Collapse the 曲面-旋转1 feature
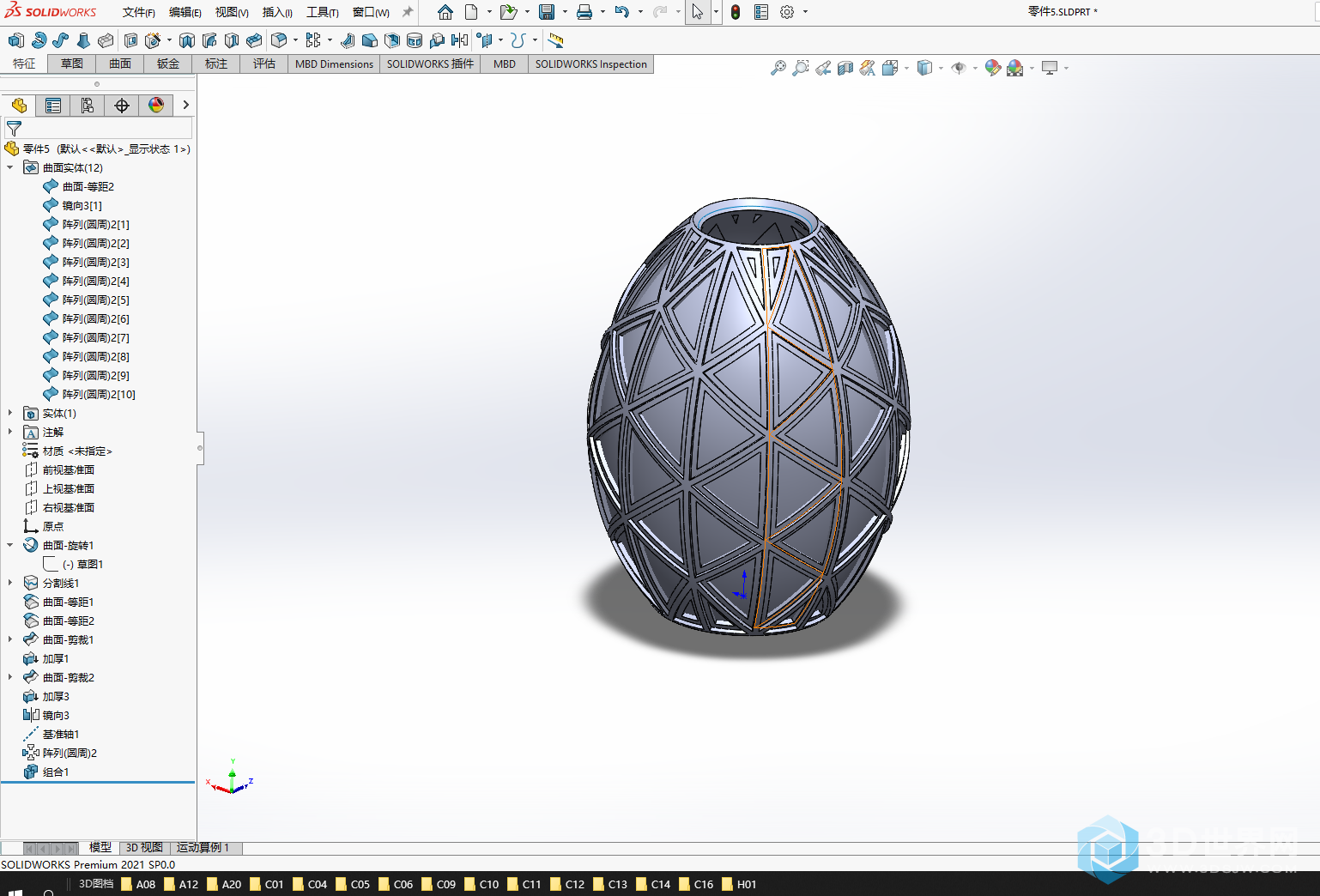 point(10,545)
